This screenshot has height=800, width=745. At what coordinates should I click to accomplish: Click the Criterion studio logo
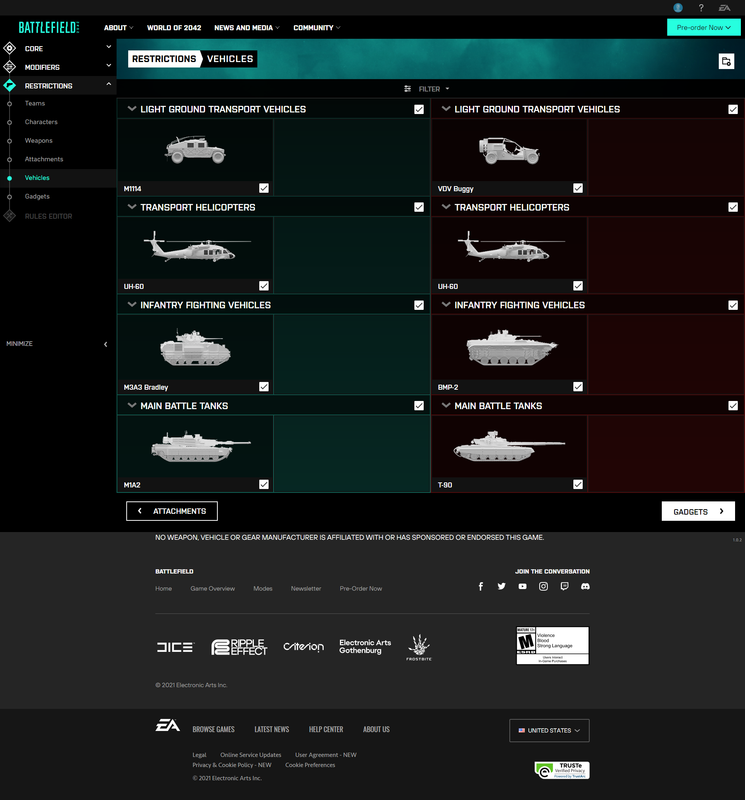coord(304,647)
